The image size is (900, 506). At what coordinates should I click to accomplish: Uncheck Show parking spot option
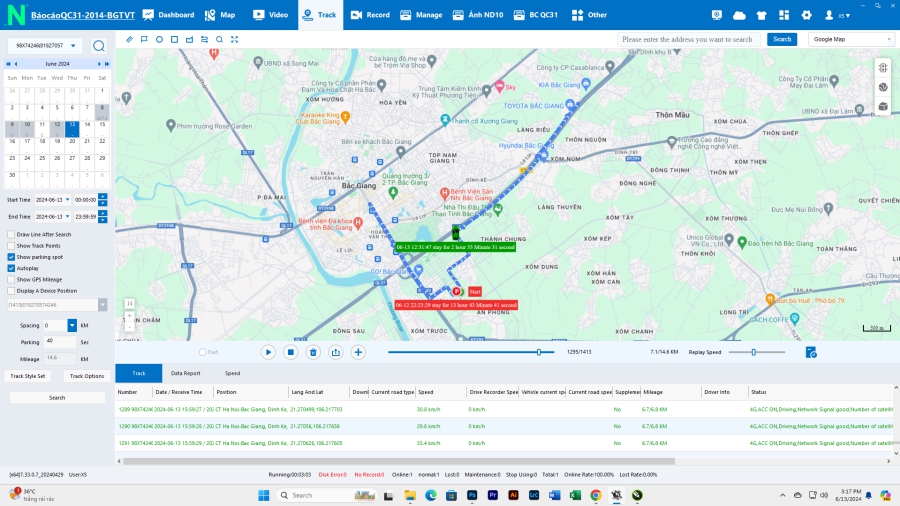(x=11, y=257)
